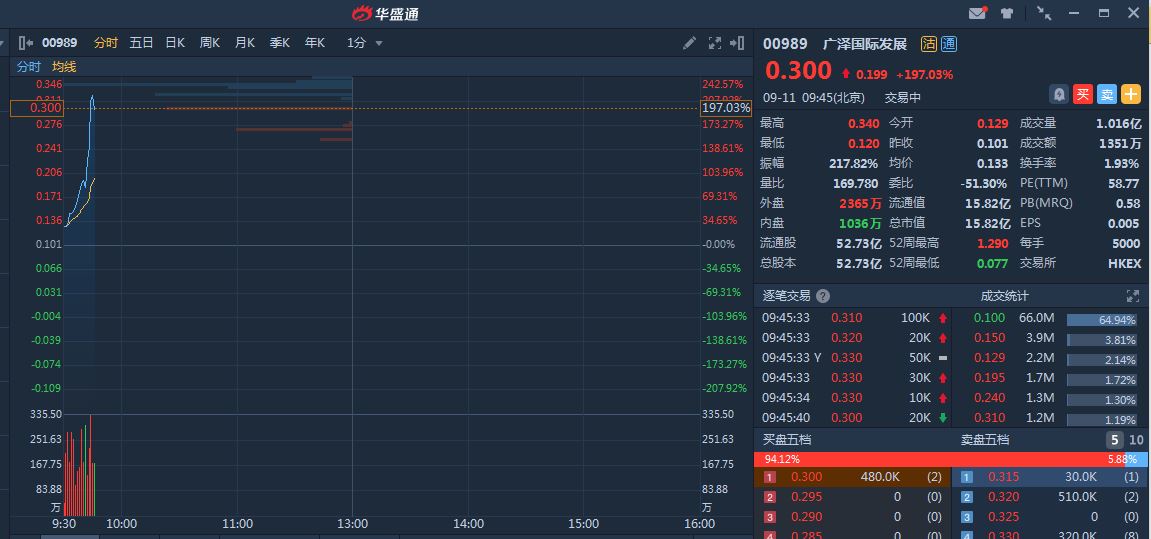Open the mail messages icon
The width and height of the screenshot is (1151, 539).
pyautogui.click(x=977, y=12)
